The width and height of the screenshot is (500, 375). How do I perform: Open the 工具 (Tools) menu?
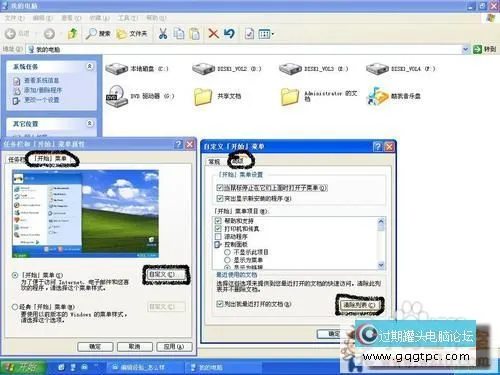click(128, 18)
